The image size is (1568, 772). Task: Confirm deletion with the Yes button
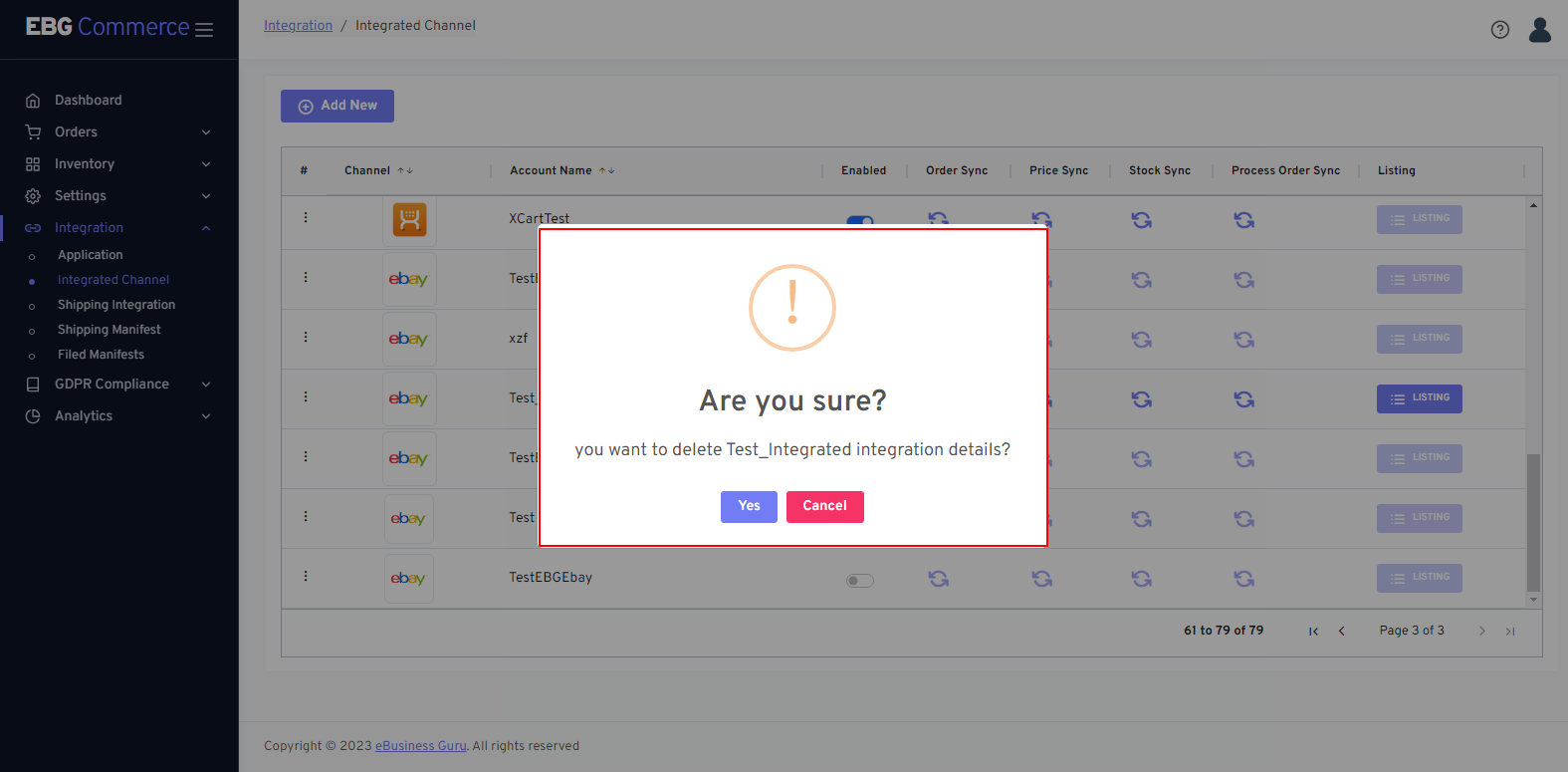click(x=749, y=507)
